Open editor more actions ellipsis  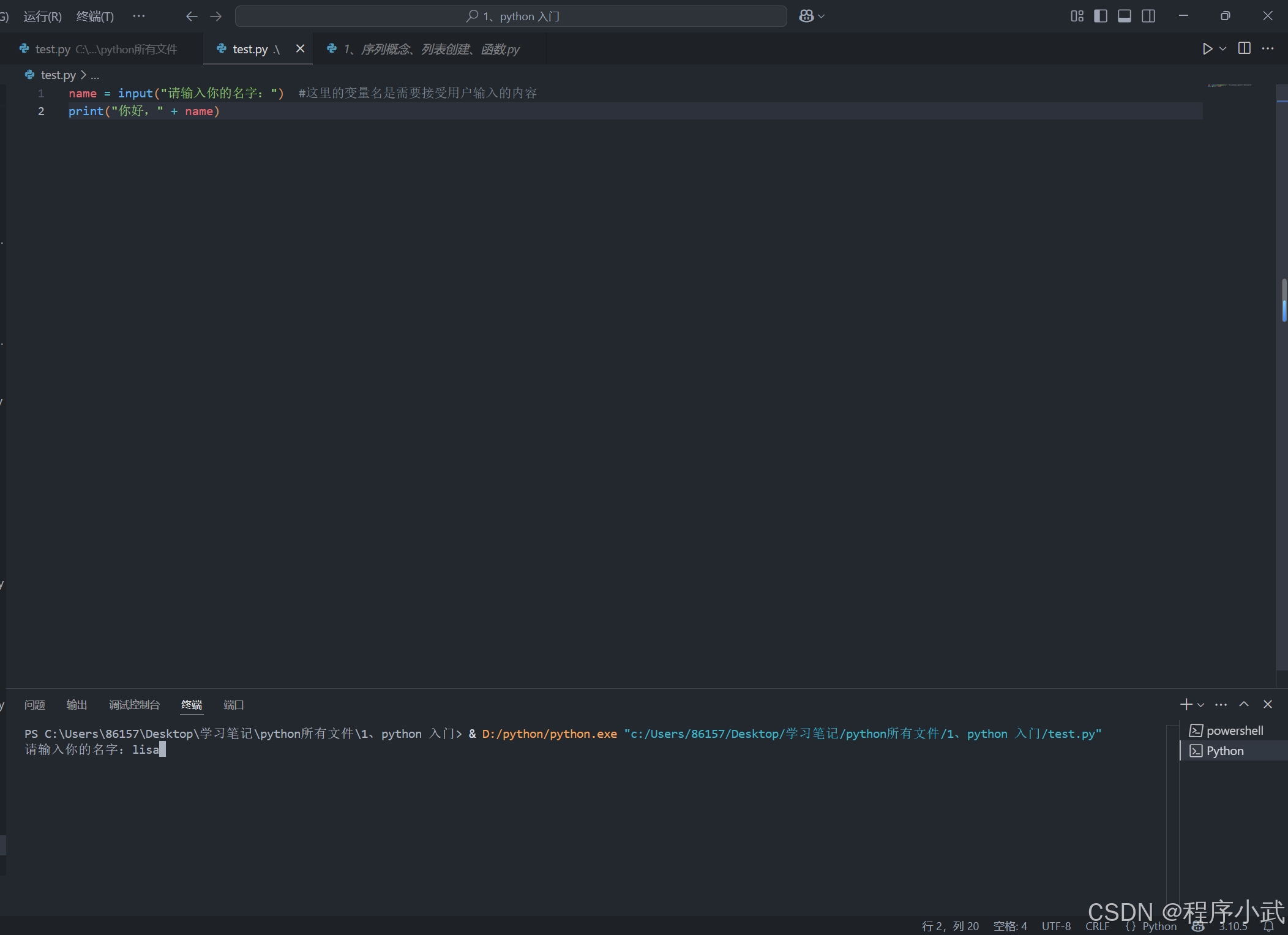point(1268,48)
